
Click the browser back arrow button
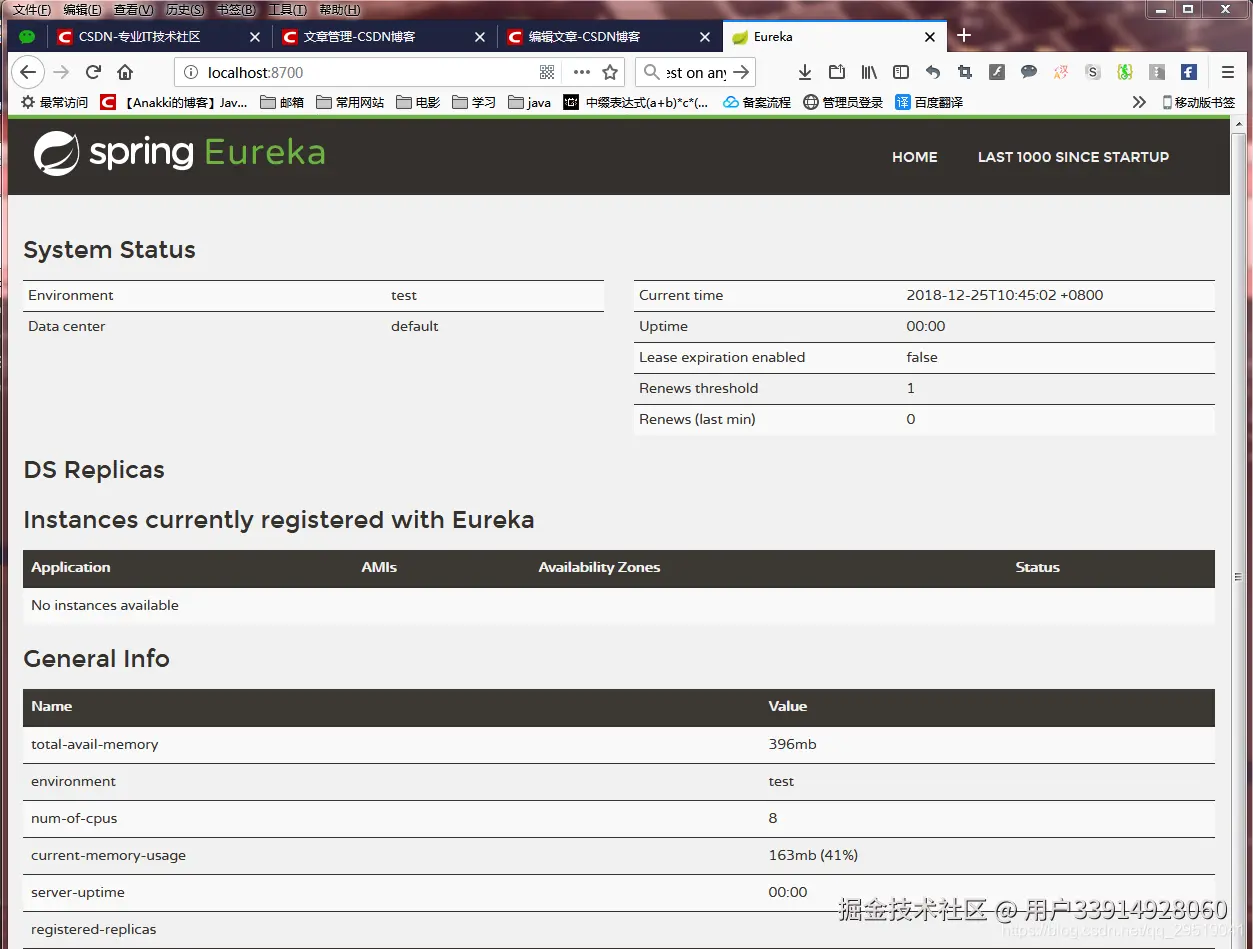[28, 72]
